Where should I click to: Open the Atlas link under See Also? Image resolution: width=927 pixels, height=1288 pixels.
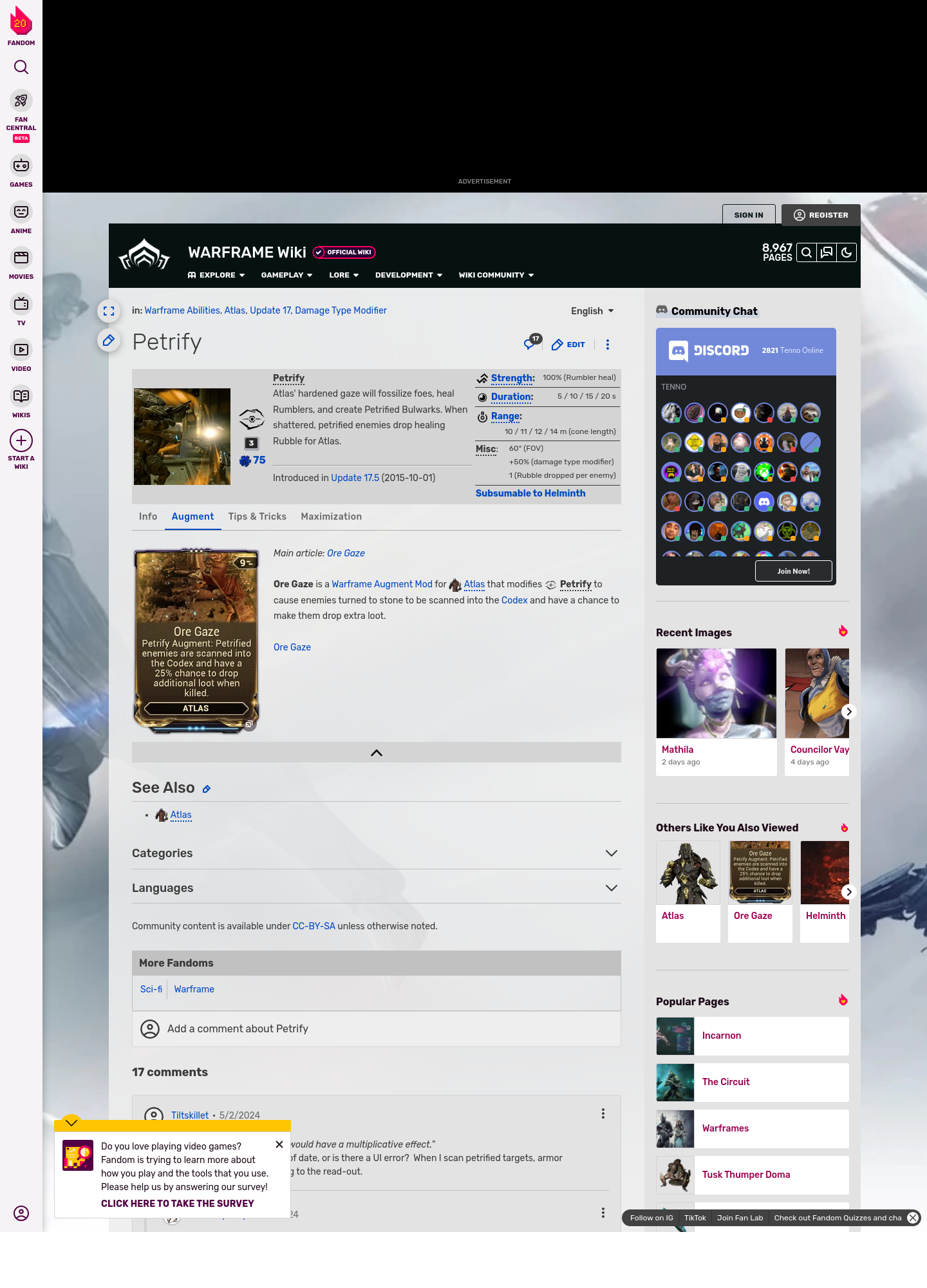pos(181,815)
